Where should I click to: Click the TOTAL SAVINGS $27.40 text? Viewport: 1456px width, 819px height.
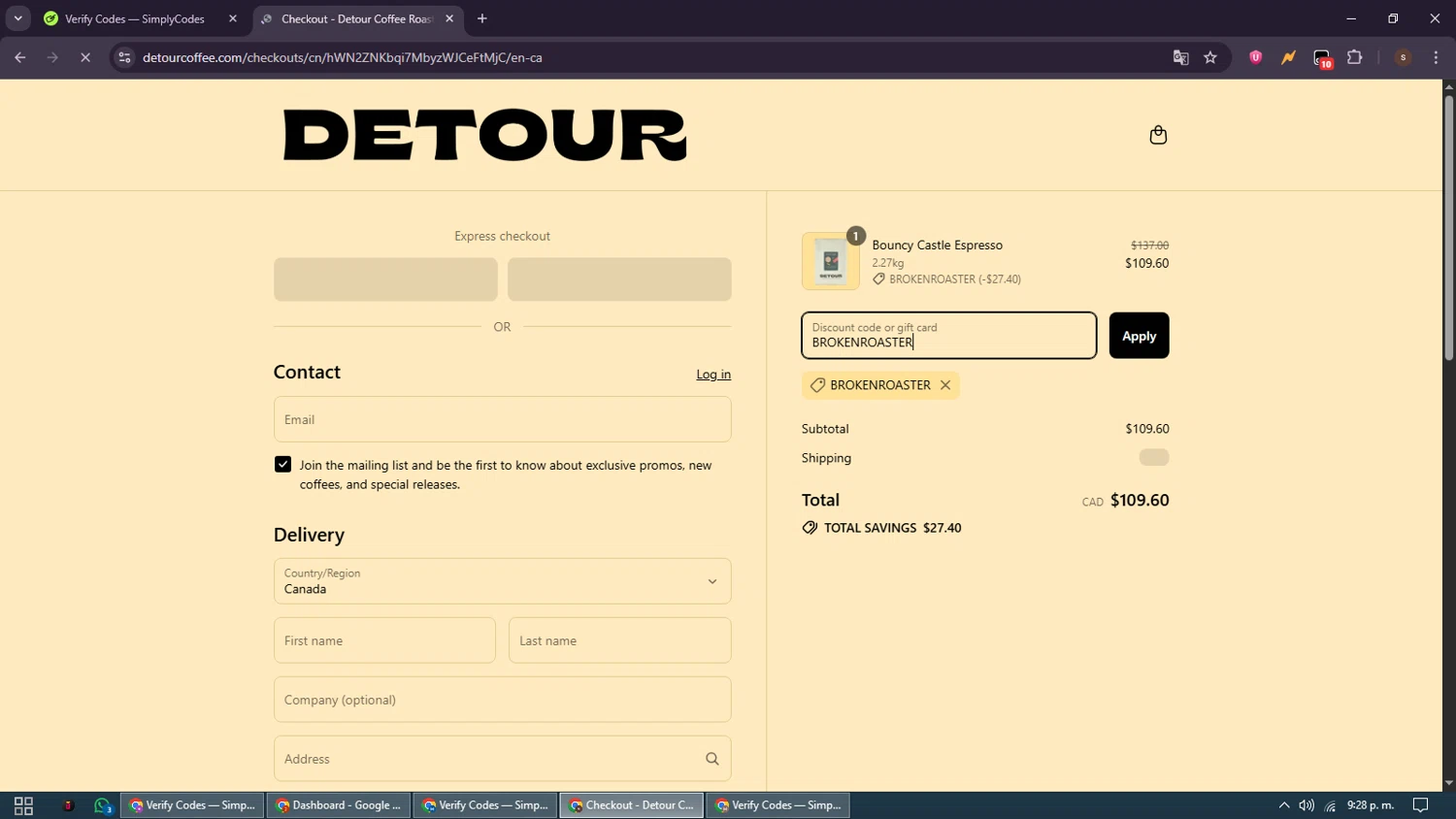pyautogui.click(x=893, y=528)
